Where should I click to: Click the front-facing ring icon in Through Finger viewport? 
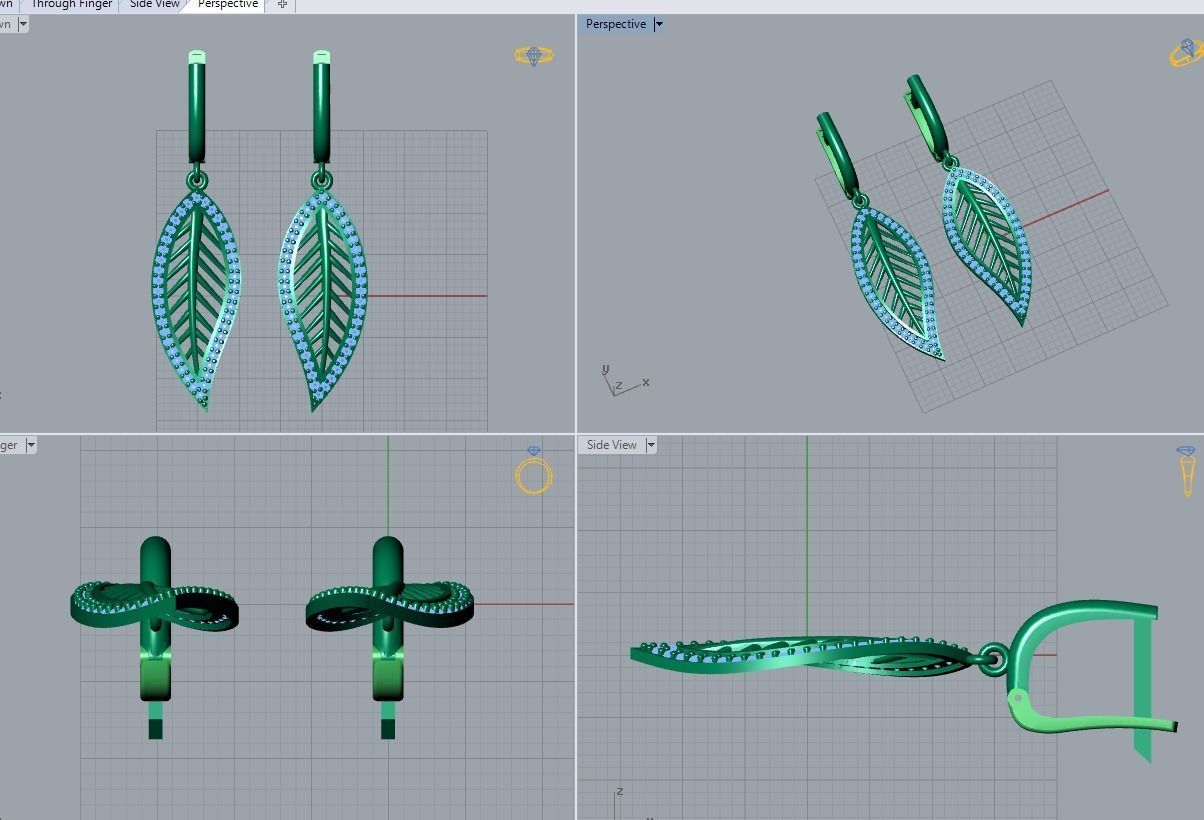tap(534, 470)
